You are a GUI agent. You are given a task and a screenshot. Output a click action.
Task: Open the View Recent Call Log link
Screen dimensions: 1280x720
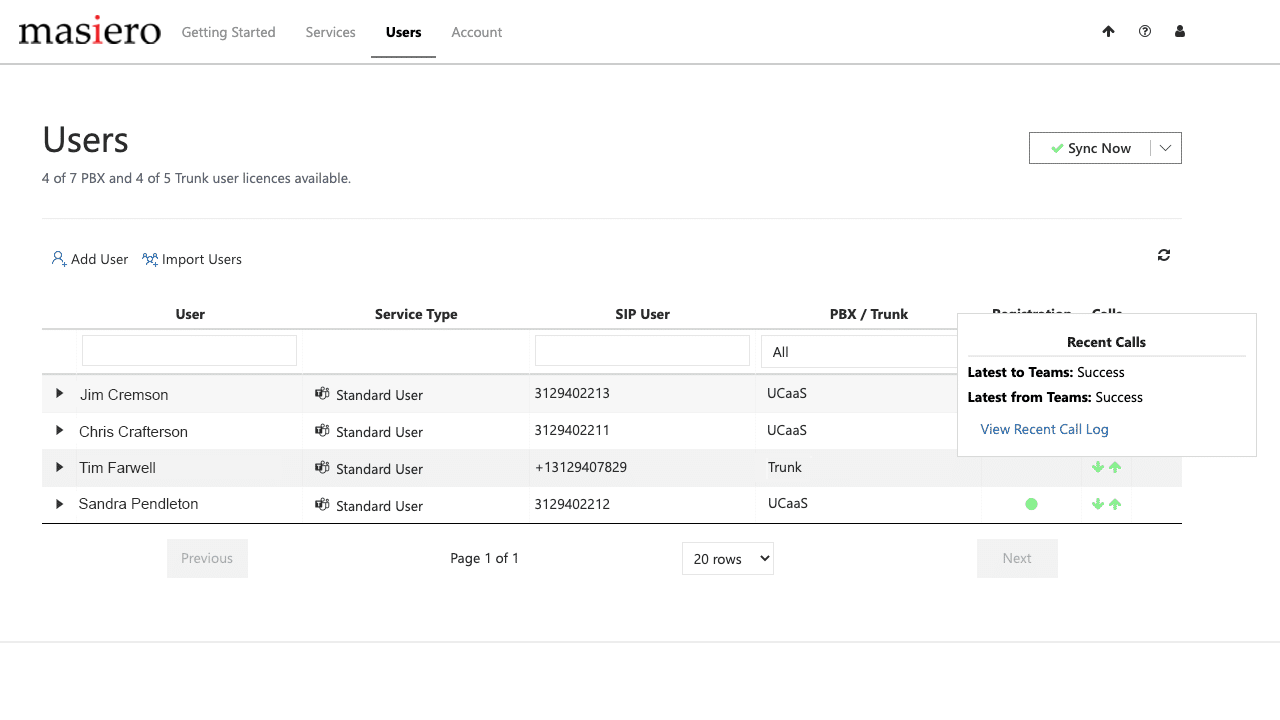click(x=1044, y=429)
